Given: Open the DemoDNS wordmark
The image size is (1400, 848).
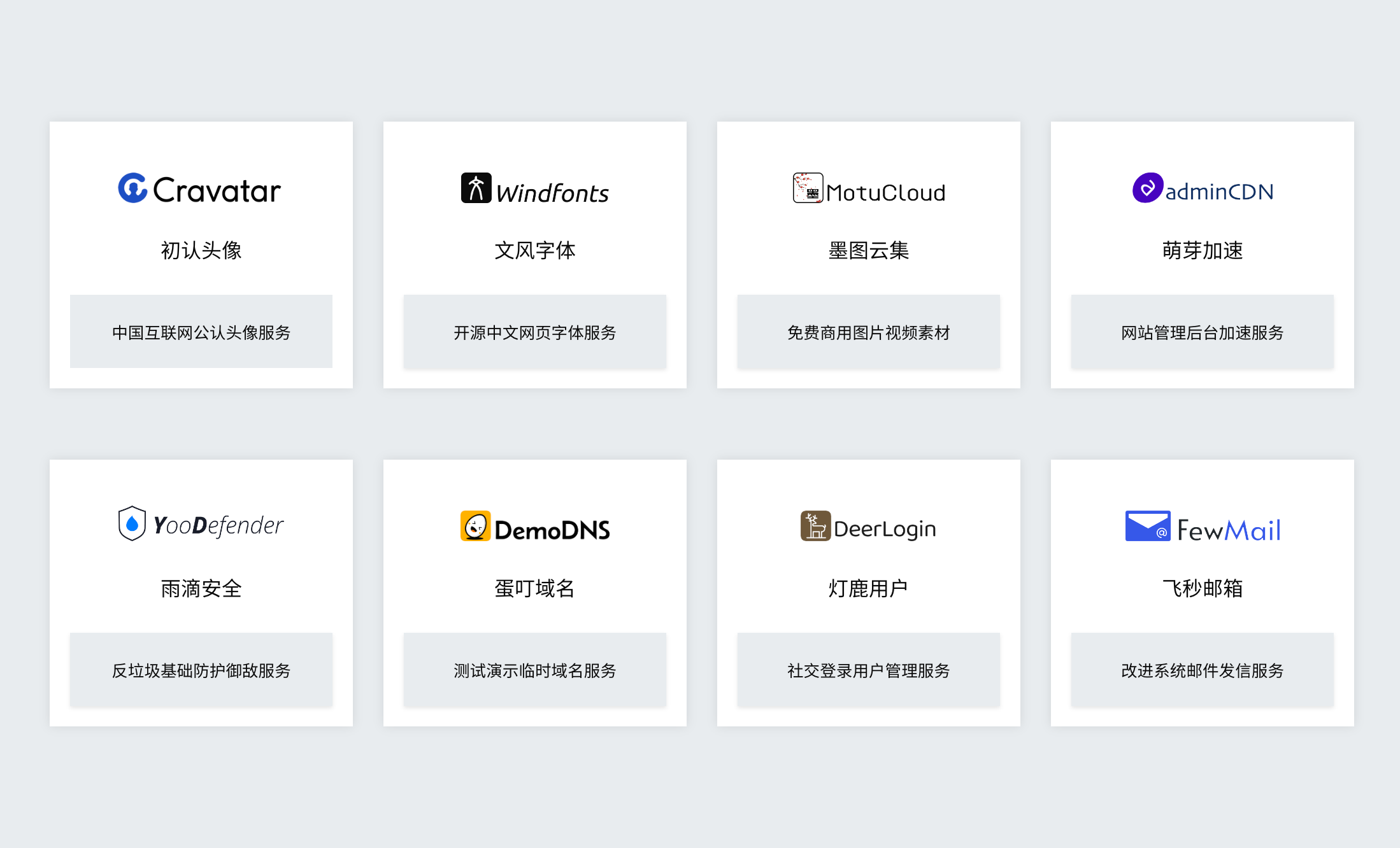Looking at the screenshot, I should point(552,530).
